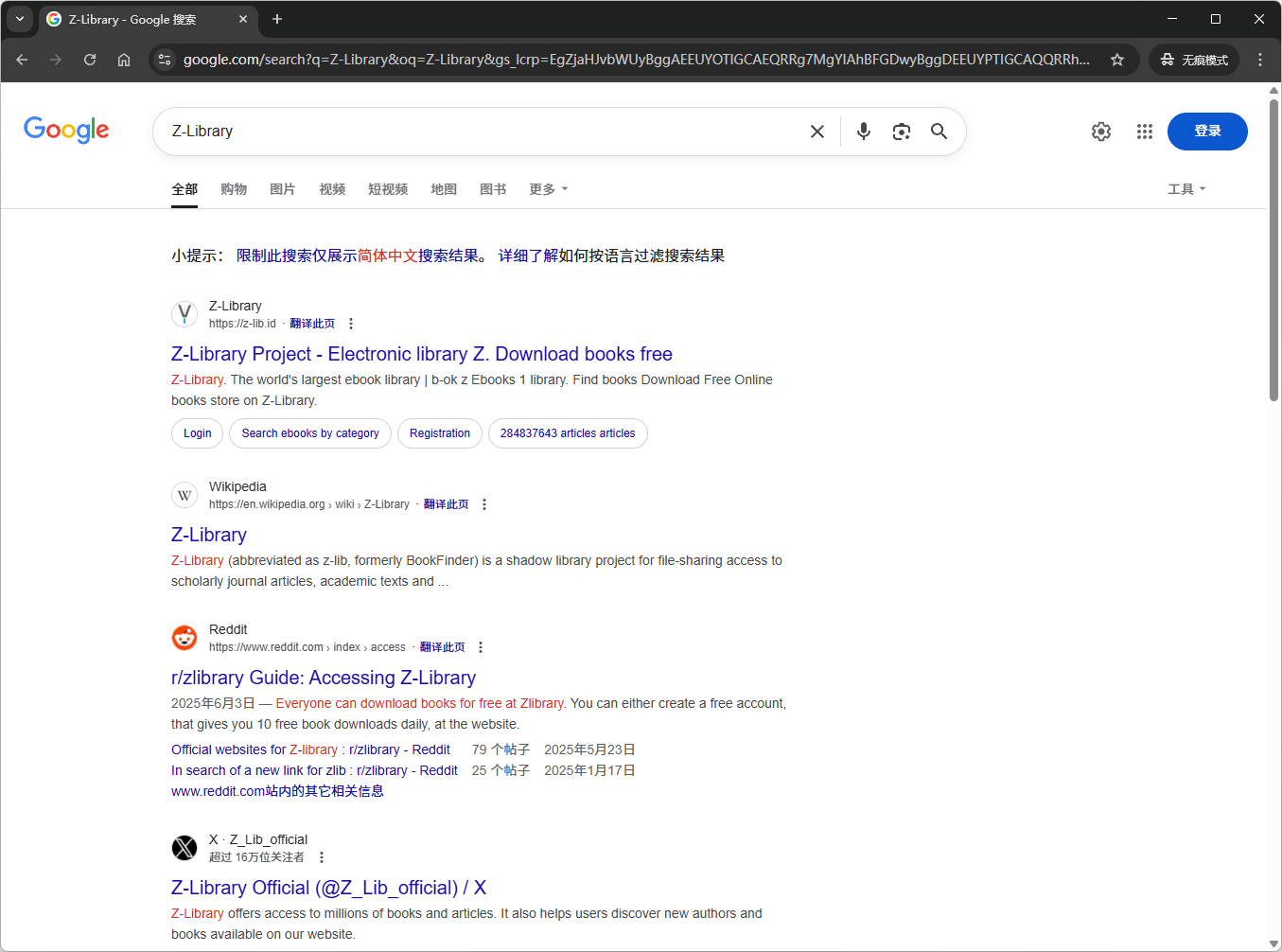This screenshot has width=1282, height=952.
Task: Open a new browser tab
Action: (277, 19)
